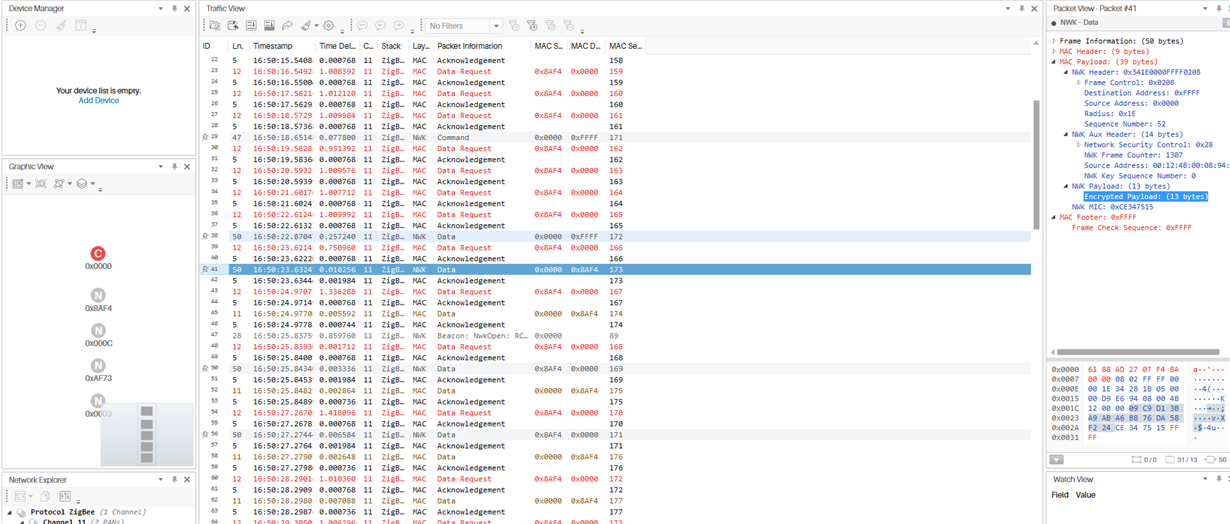Viewport: 1230px width, 524px height.
Task: Expand MAC Header (9 bytes) node
Action: (1055, 51)
